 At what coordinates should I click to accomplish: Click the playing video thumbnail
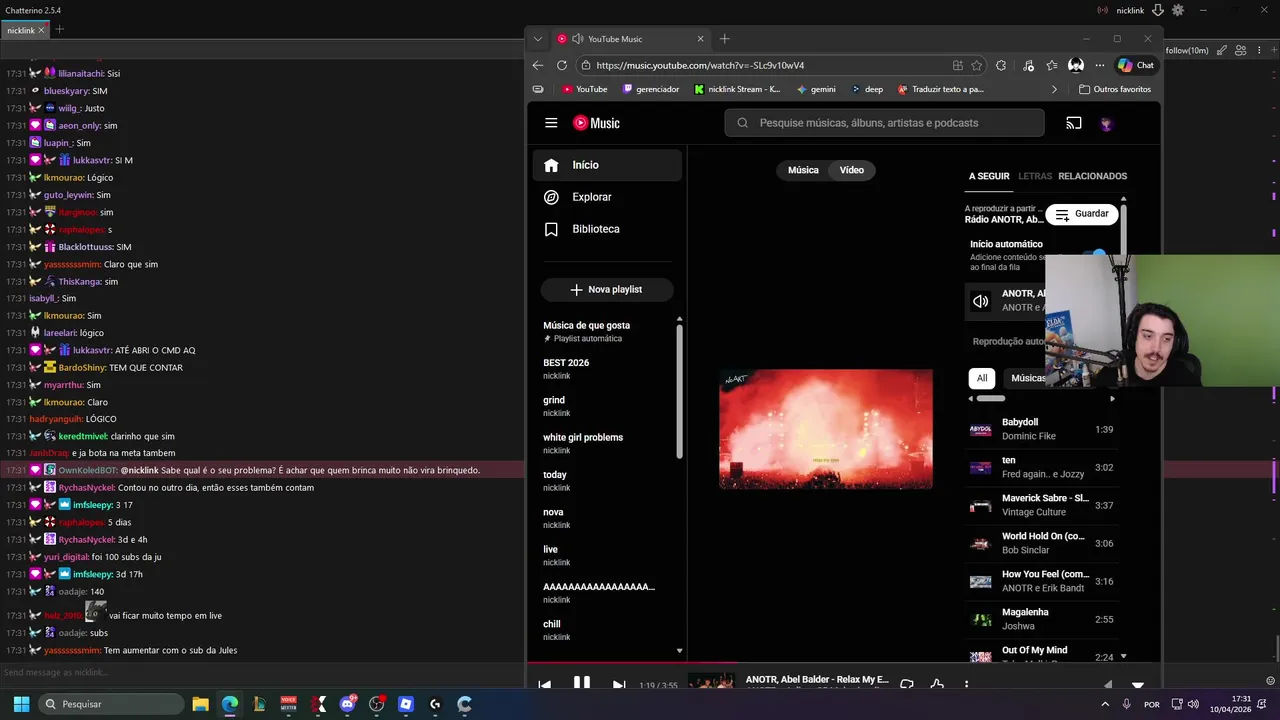[x=826, y=429]
